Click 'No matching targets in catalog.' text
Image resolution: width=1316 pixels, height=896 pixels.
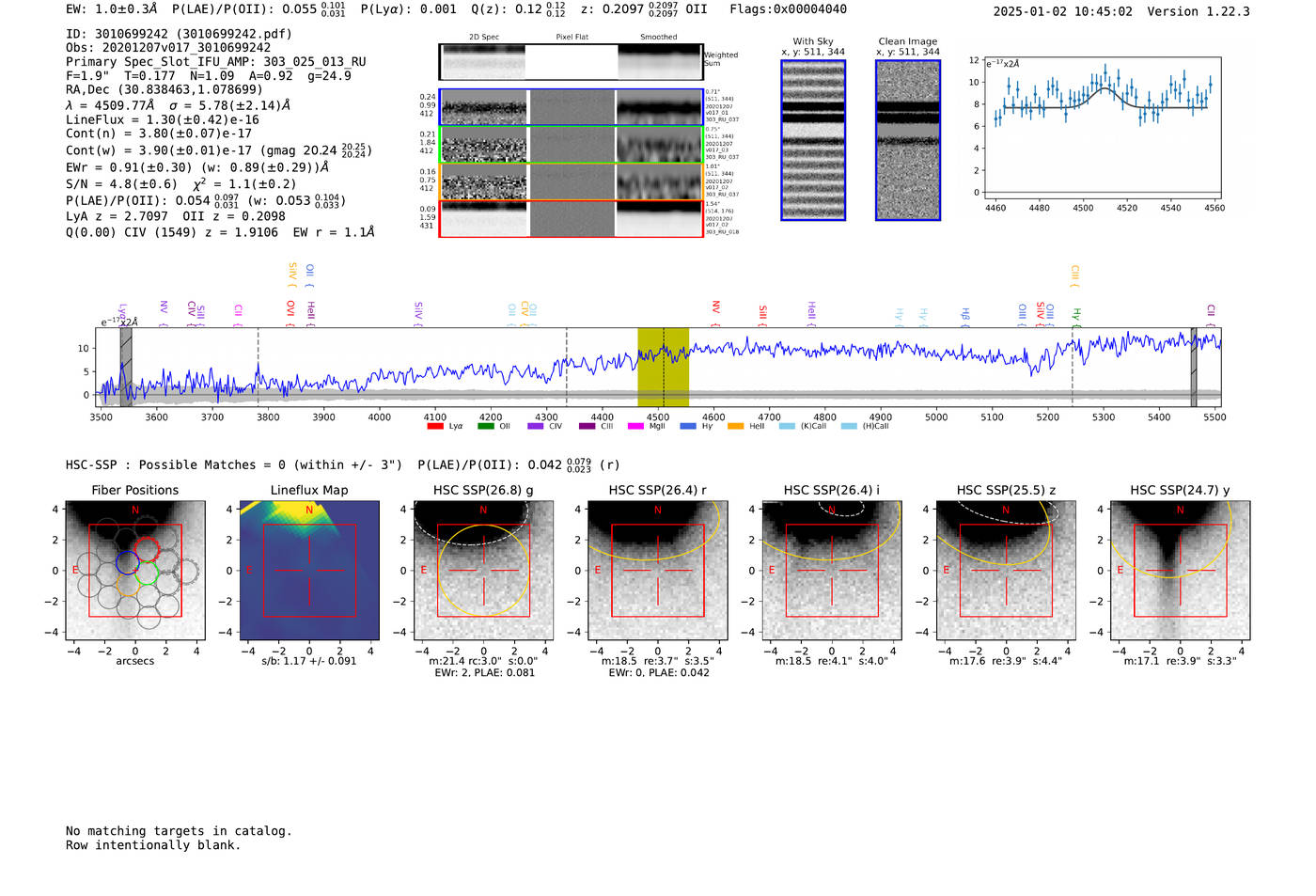pos(179,831)
